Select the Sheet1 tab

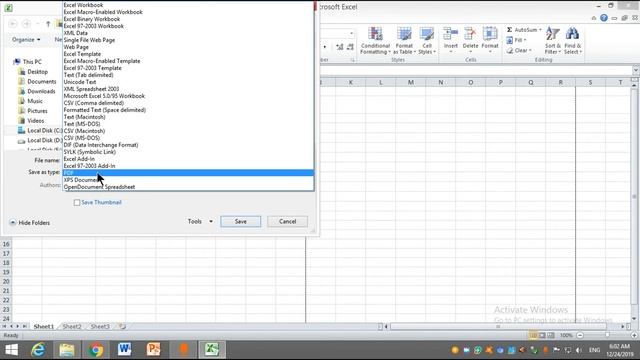44,327
